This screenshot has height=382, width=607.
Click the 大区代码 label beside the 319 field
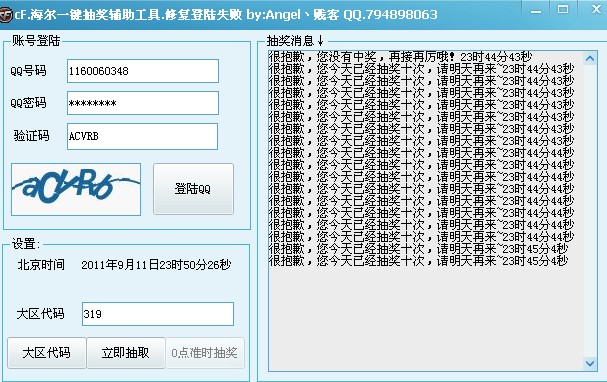(40, 313)
